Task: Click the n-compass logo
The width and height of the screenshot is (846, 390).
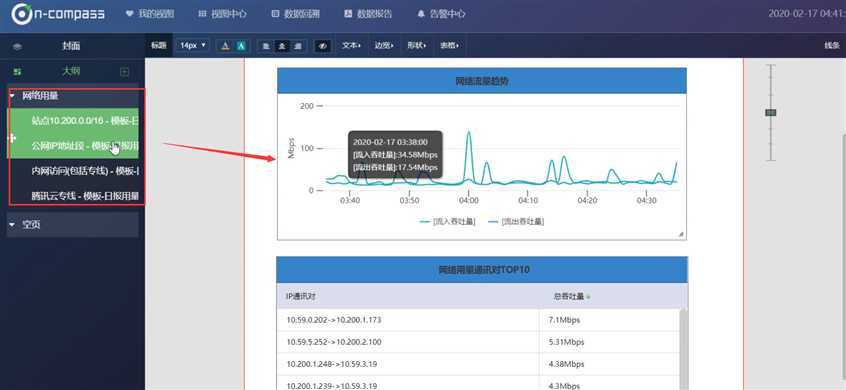Action: (58, 14)
